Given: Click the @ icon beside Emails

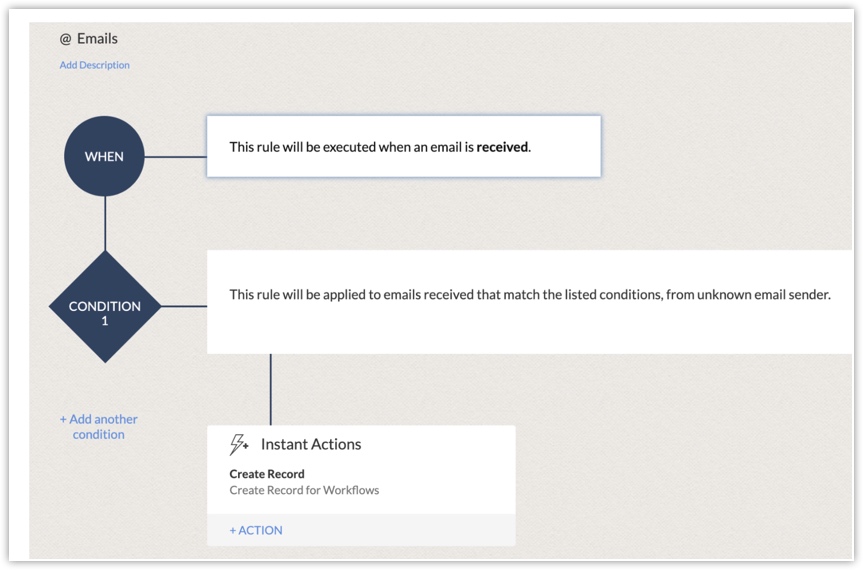Looking at the screenshot, I should tap(66, 39).
